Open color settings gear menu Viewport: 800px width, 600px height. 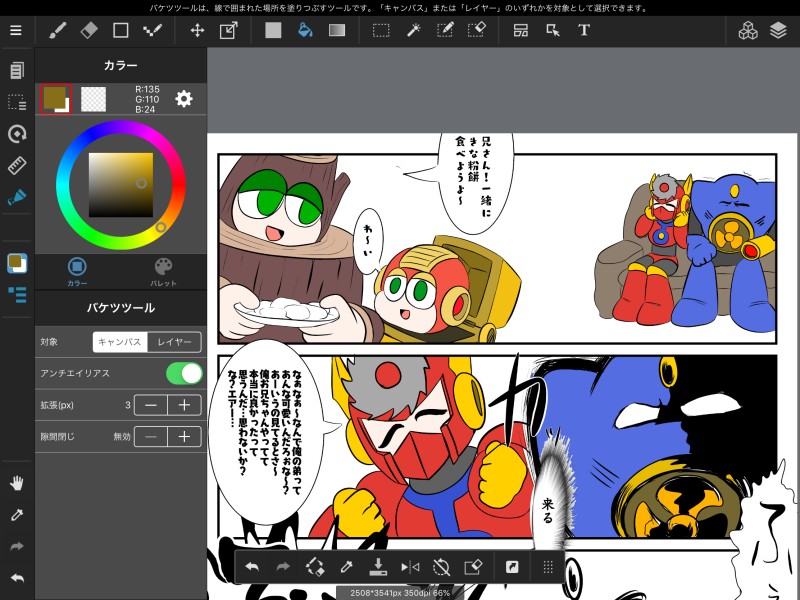(x=184, y=98)
